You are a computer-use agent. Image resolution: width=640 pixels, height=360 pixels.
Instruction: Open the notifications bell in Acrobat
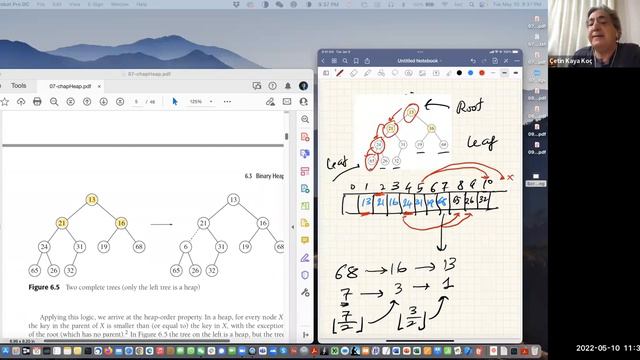click(288, 86)
